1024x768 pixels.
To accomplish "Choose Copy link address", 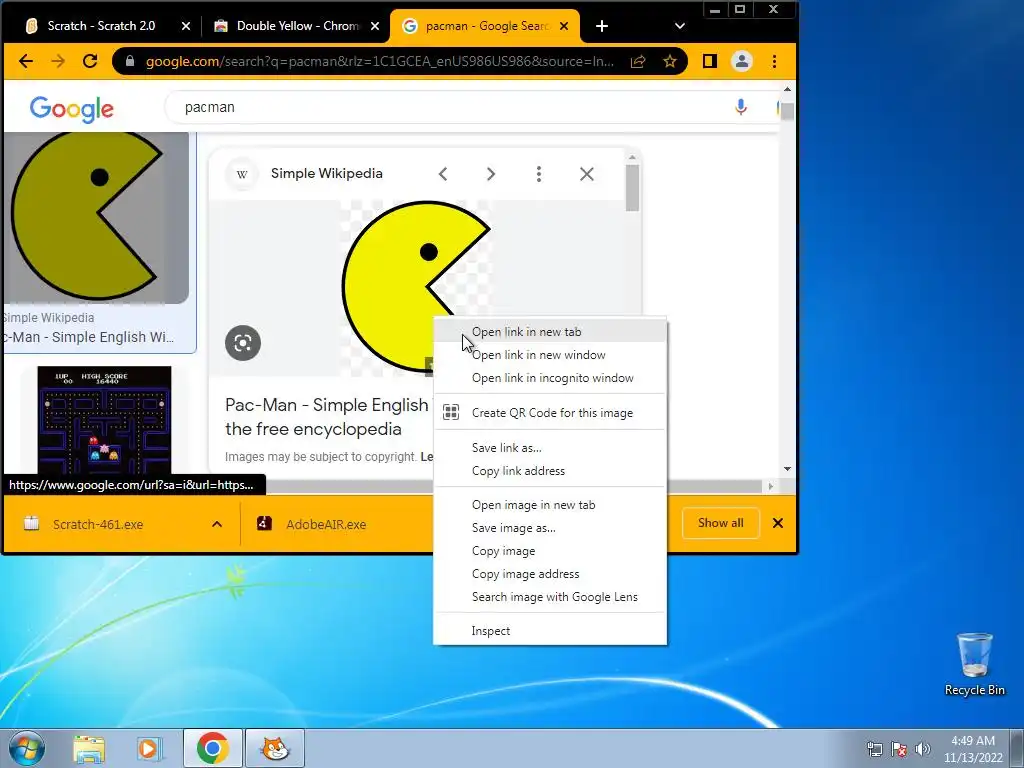I will (x=550, y=471).
